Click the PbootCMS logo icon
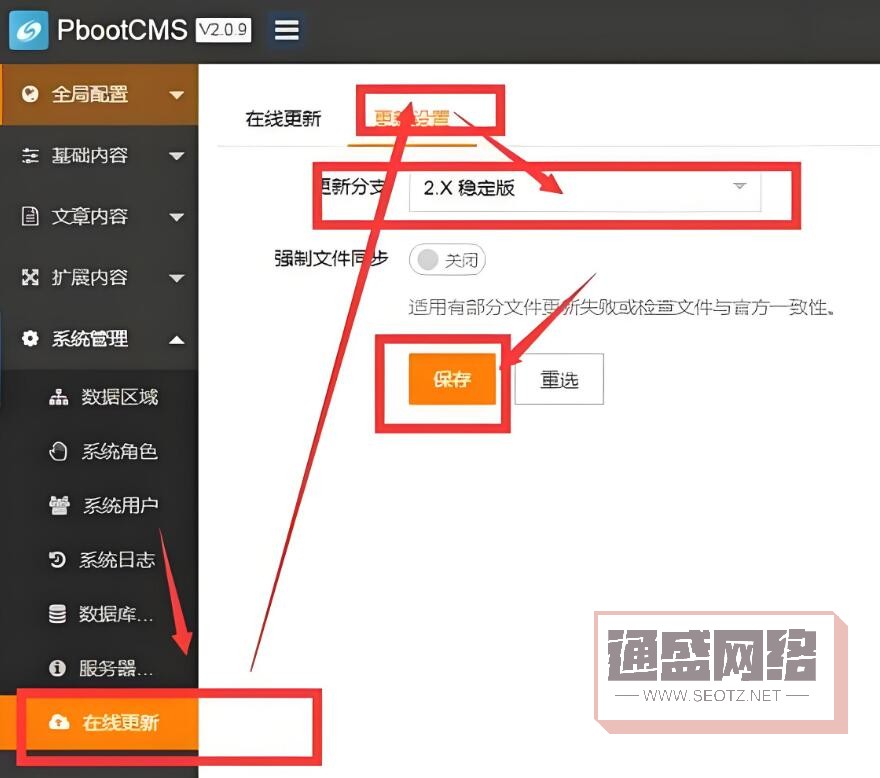The width and height of the screenshot is (880, 778). tap(29, 30)
